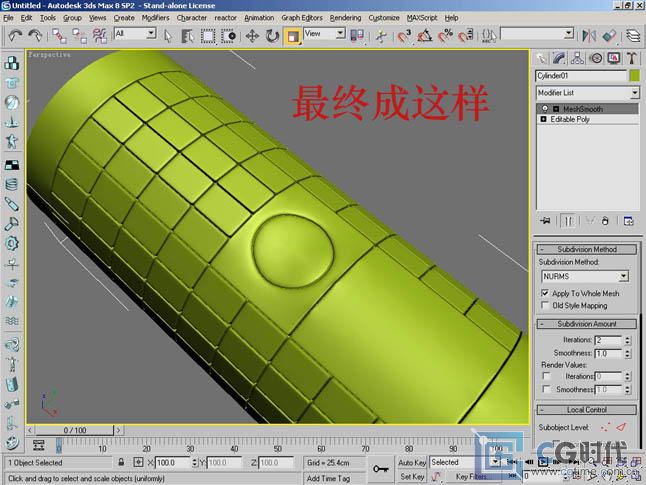Expand the Editable Poly plus box
The height and width of the screenshot is (485, 646).
point(543,119)
